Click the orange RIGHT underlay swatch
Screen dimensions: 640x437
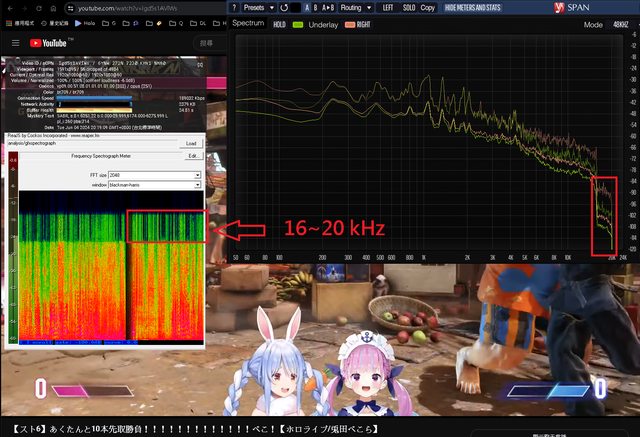click(350, 25)
